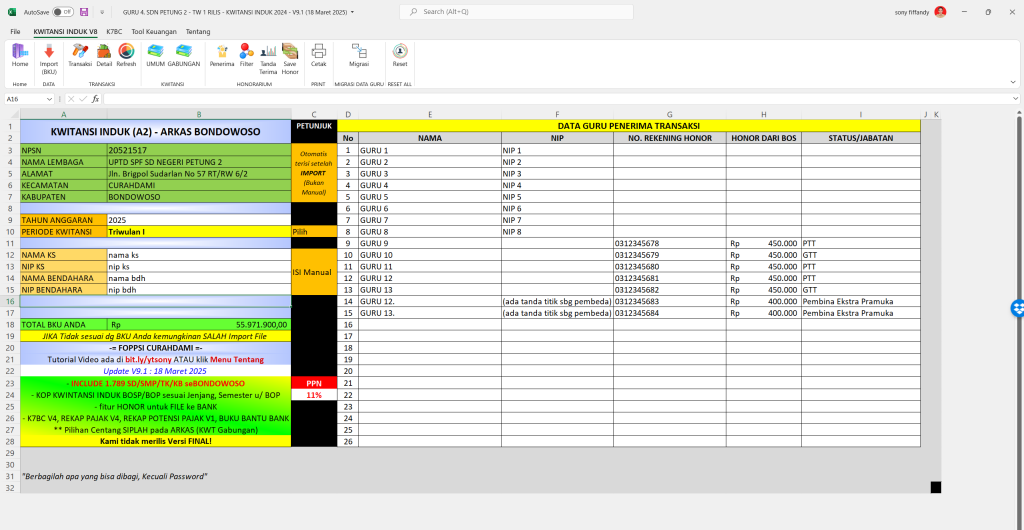Open the Tool Keuangan tab

[x=153, y=31]
